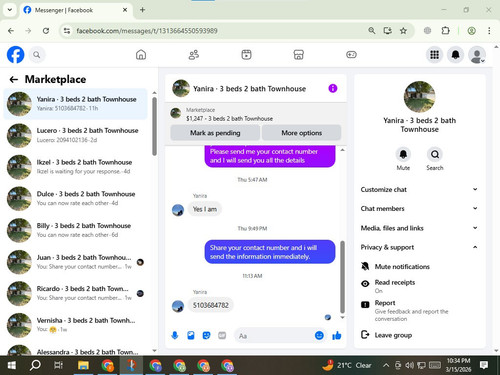
Task: Reload the page
Action: [46, 31]
